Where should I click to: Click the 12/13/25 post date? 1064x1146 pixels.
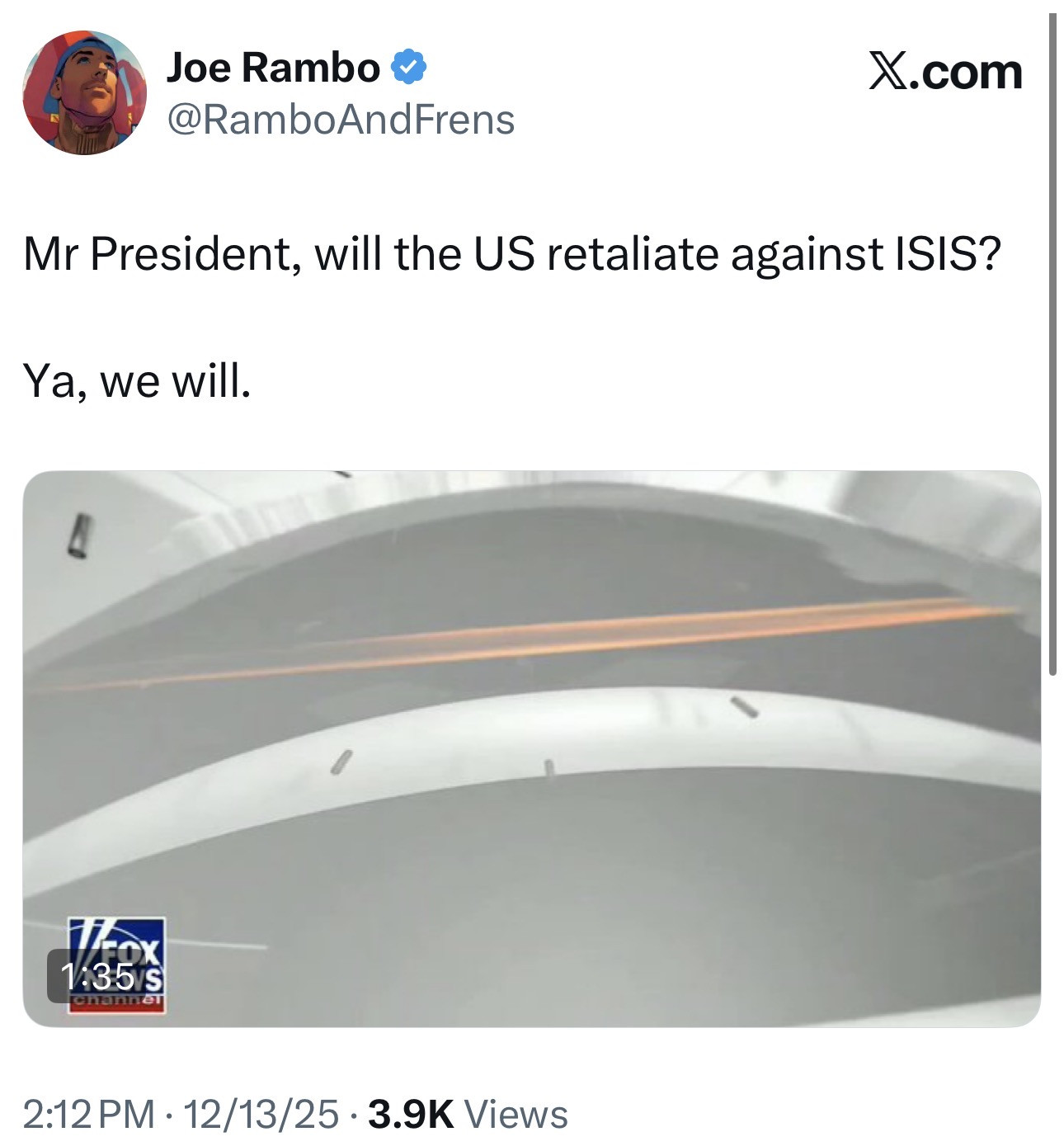coord(261,1114)
